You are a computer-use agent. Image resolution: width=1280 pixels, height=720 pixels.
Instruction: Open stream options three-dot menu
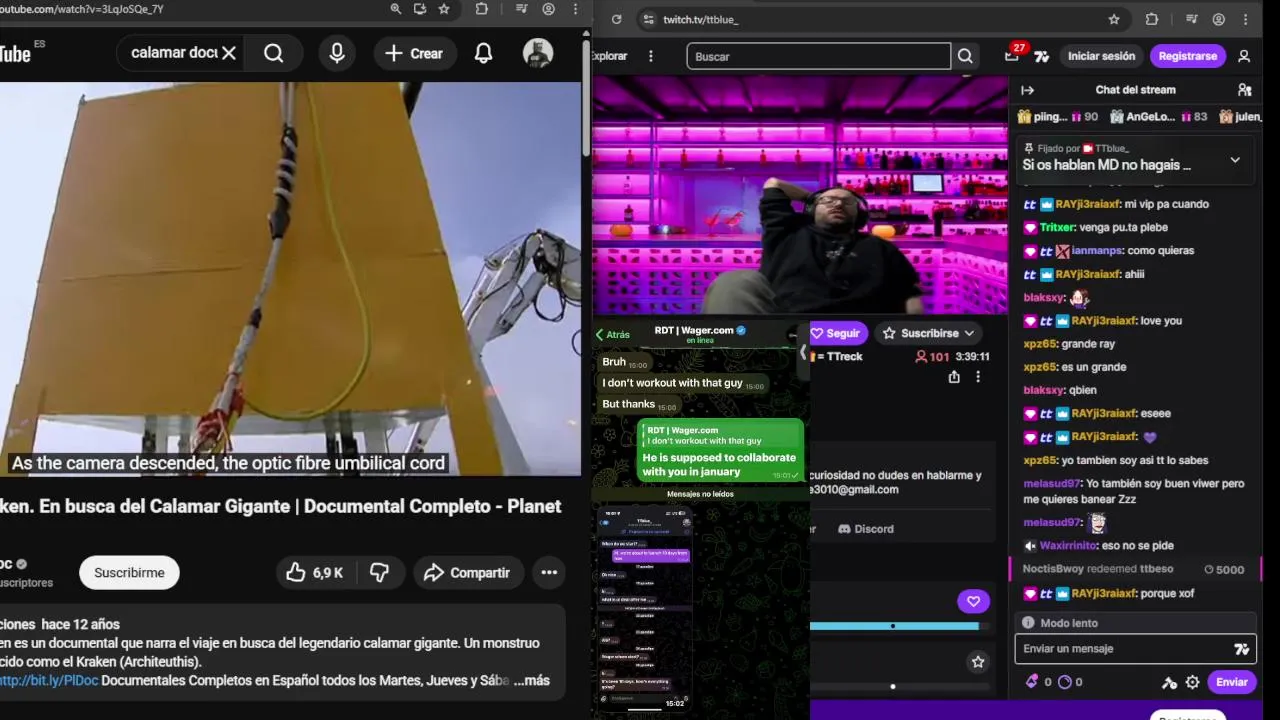click(978, 377)
